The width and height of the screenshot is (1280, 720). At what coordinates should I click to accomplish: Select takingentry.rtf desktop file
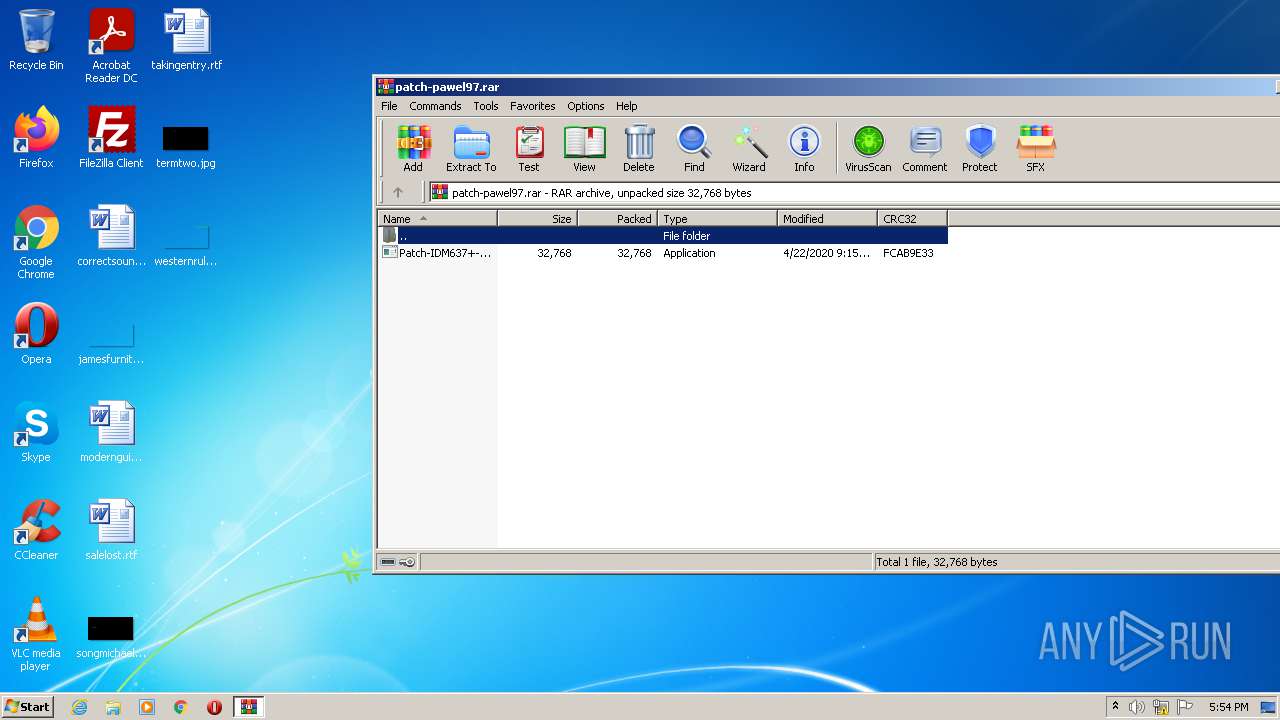pyautogui.click(x=187, y=40)
